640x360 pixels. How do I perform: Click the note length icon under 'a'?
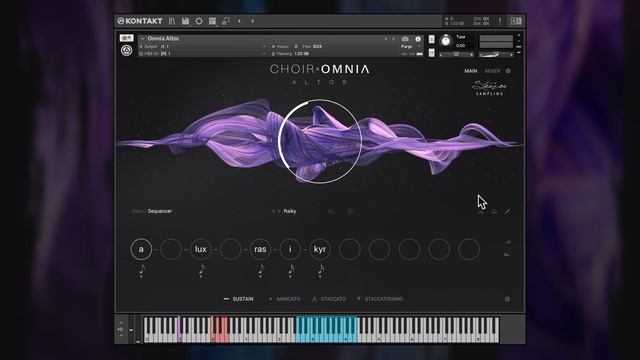point(142,271)
